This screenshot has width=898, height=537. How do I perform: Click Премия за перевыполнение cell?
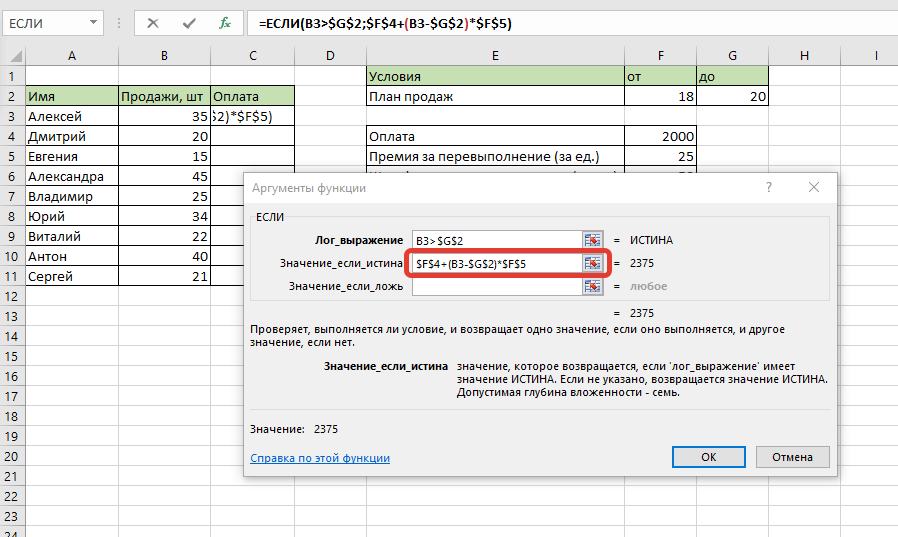tap(495, 156)
